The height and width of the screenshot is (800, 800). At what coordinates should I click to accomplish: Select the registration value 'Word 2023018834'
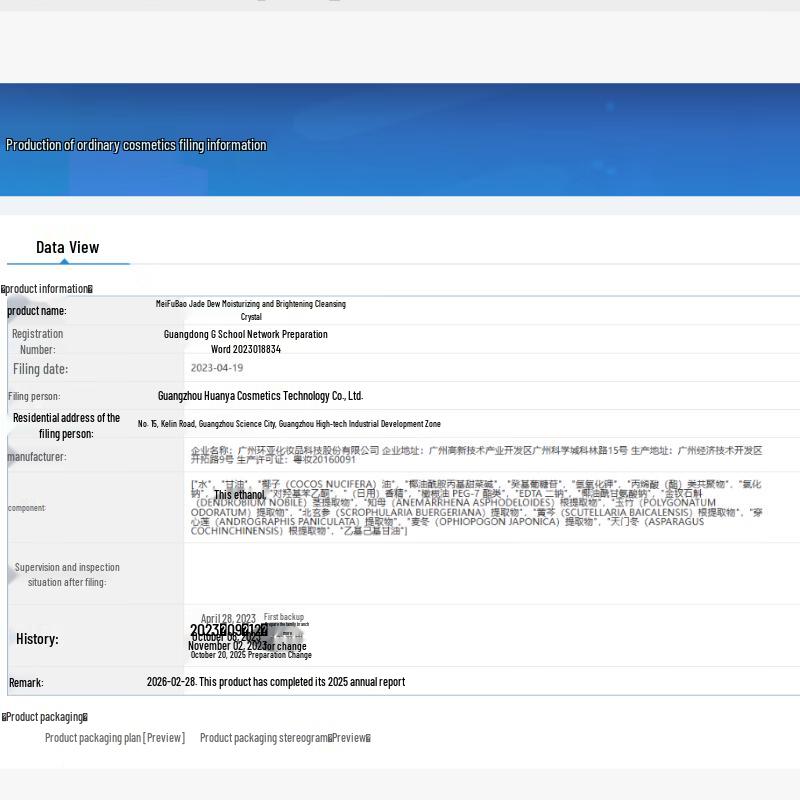pos(246,349)
